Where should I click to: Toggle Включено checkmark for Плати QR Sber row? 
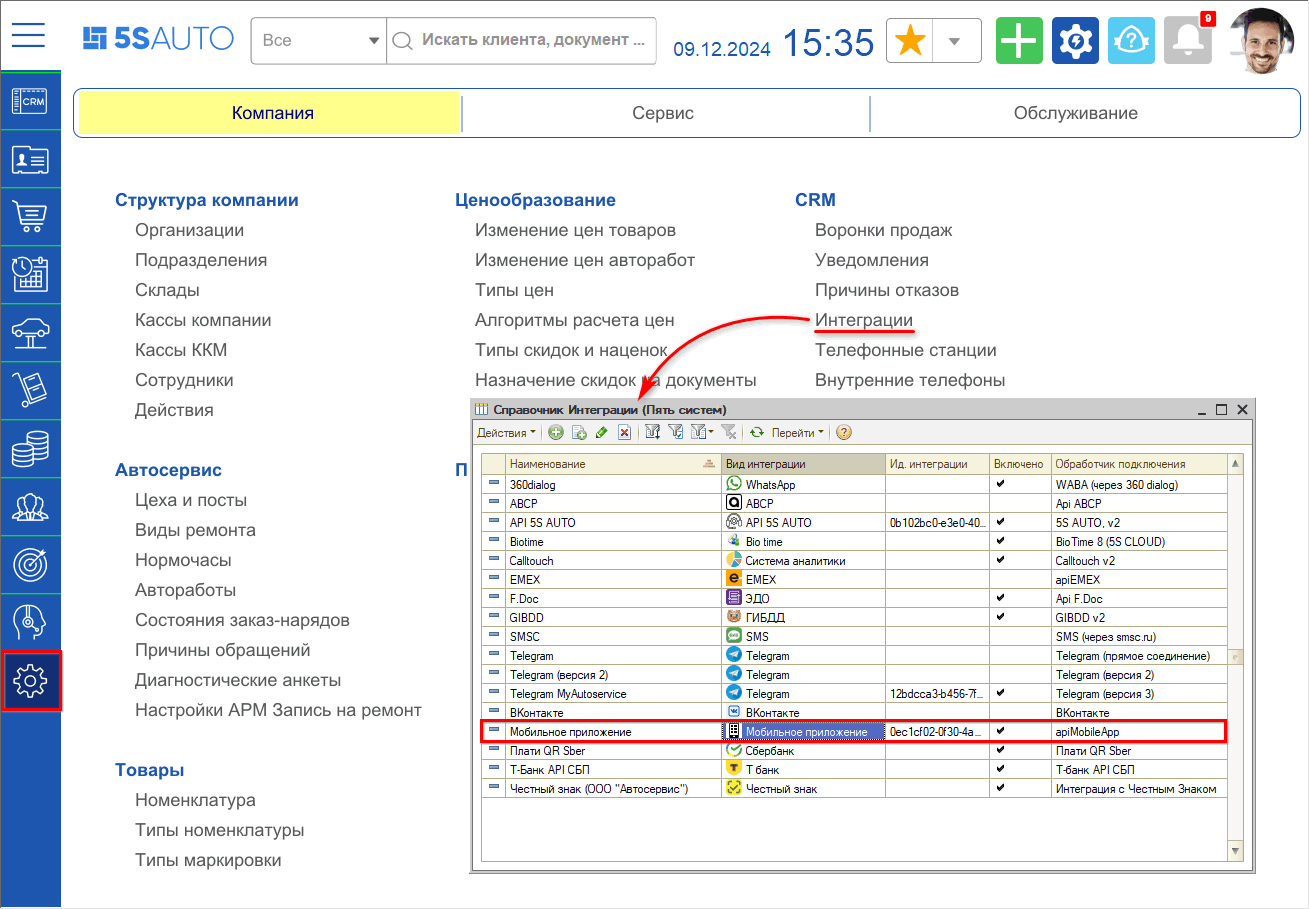1001,750
